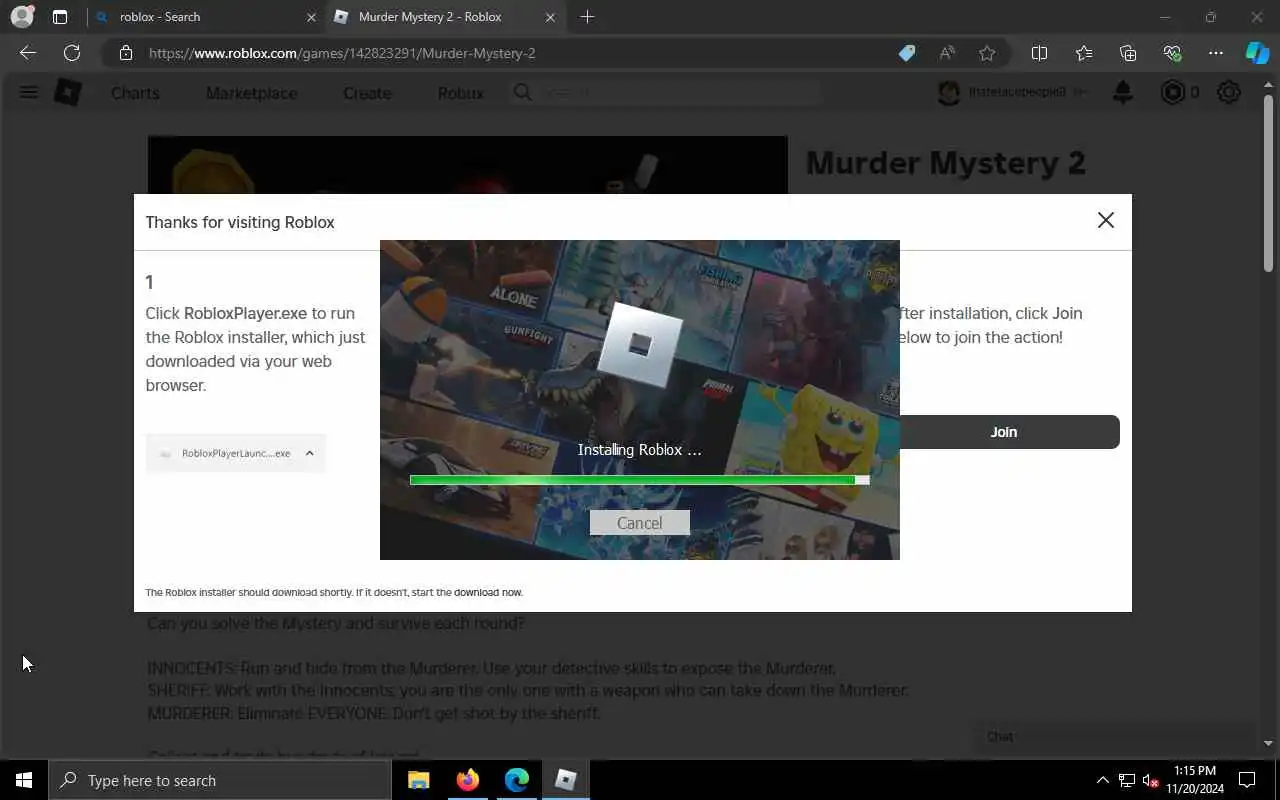Open the Copilot sidebar icon

tap(1257, 53)
